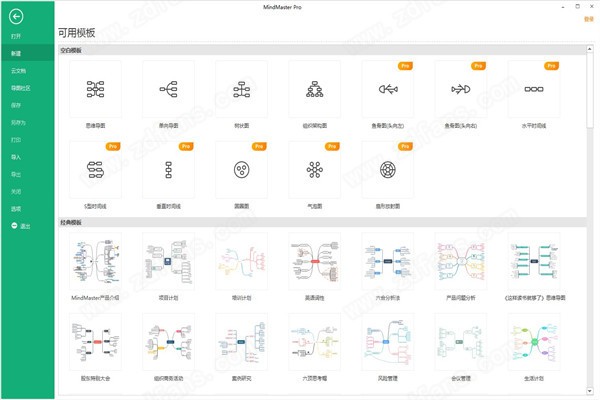Choose the 生活计划 life plan template
Screen dimensions: 600x400
[x=534, y=342]
